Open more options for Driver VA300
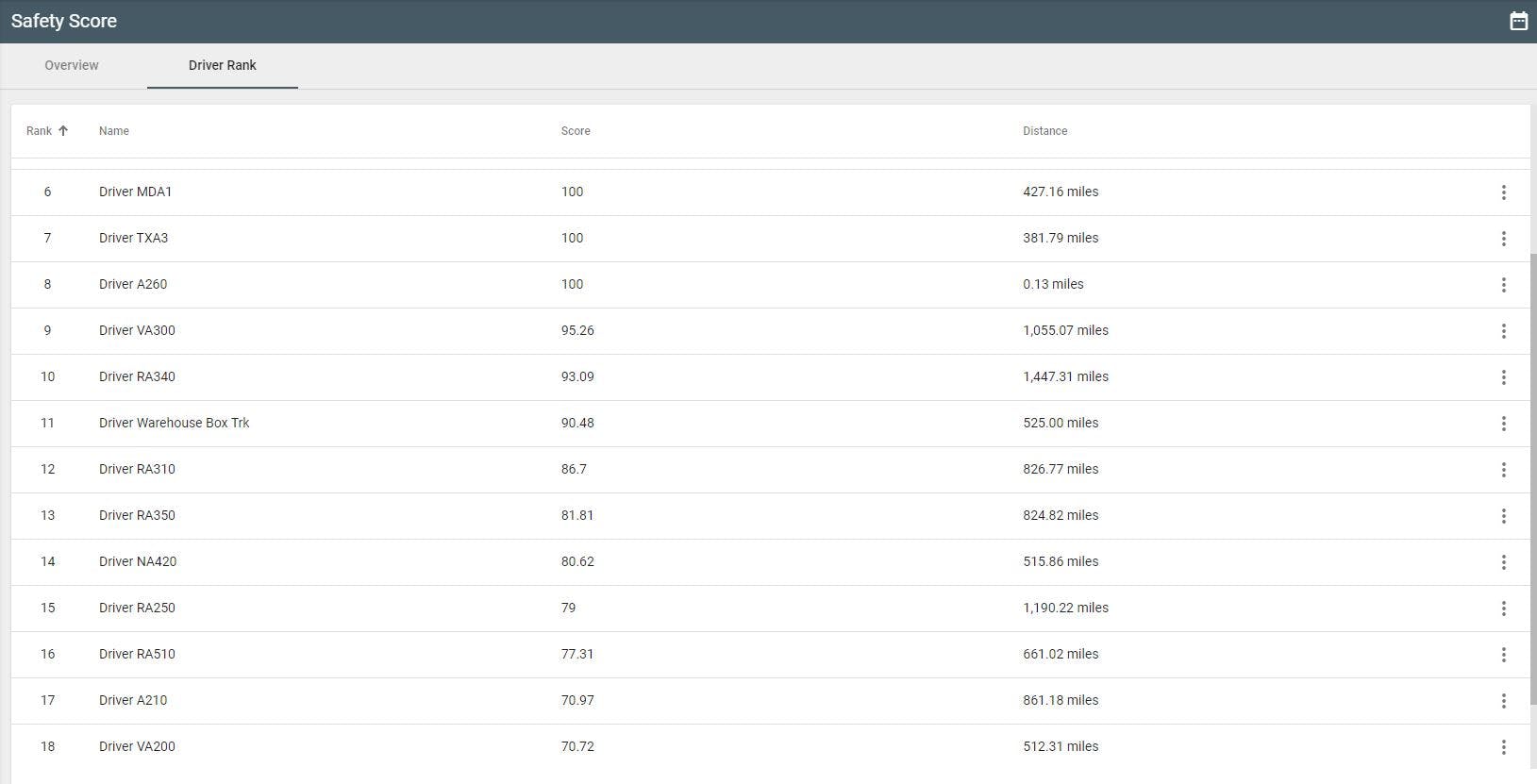This screenshot has width=1537, height=784. click(1503, 331)
